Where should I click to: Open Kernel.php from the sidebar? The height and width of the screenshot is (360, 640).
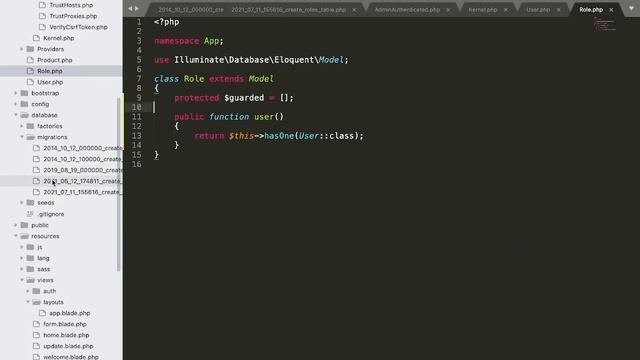pos(58,38)
